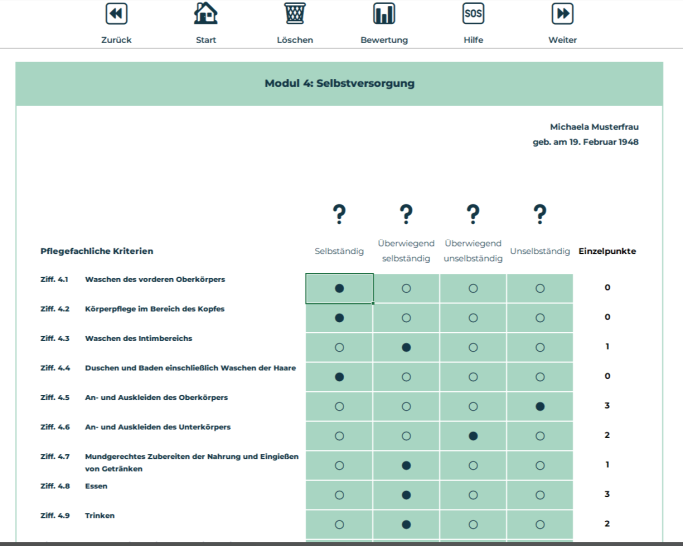Mark Ziff. 4.3 Intimbereich as Selbständig
The image size is (683, 546).
339,347
